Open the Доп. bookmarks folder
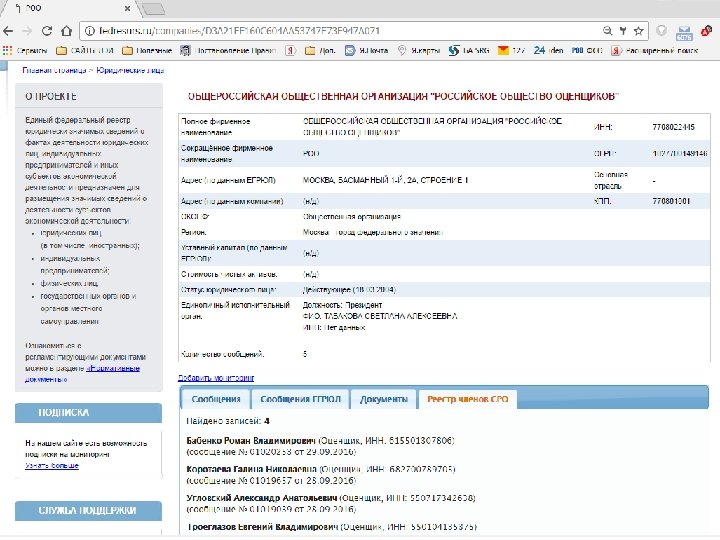Viewport: 720px width, 540px height. coord(321,51)
